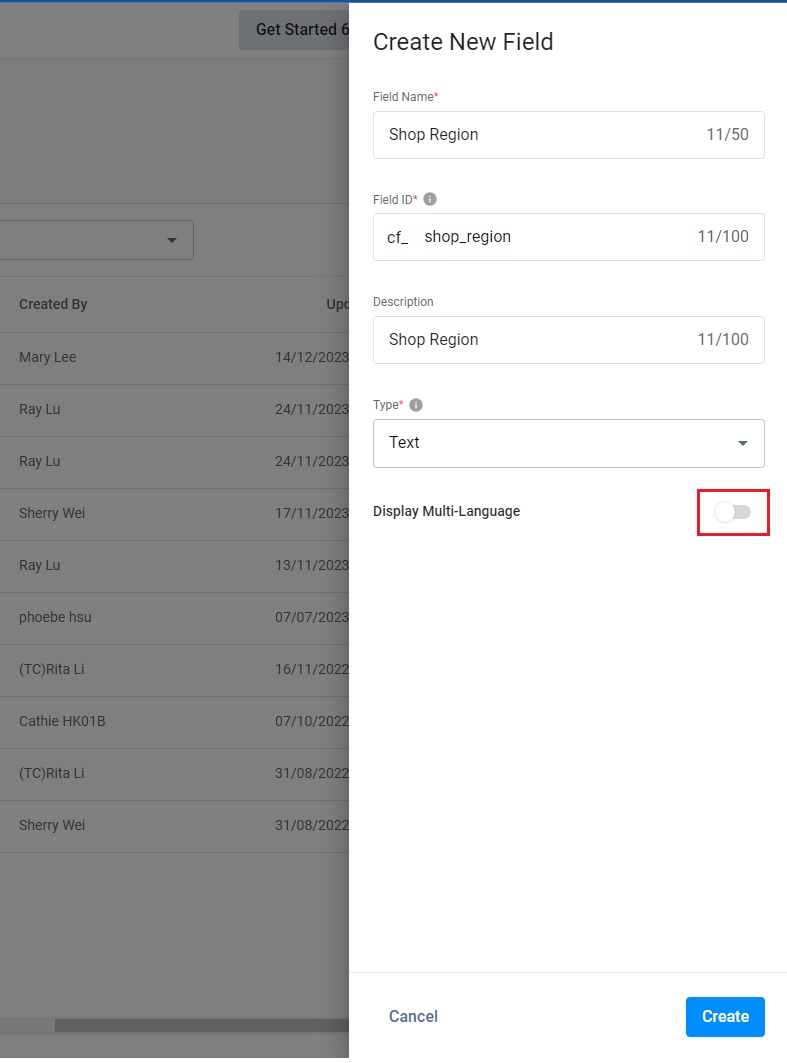
Task: Cancel the new field creation
Action: [x=413, y=1016]
